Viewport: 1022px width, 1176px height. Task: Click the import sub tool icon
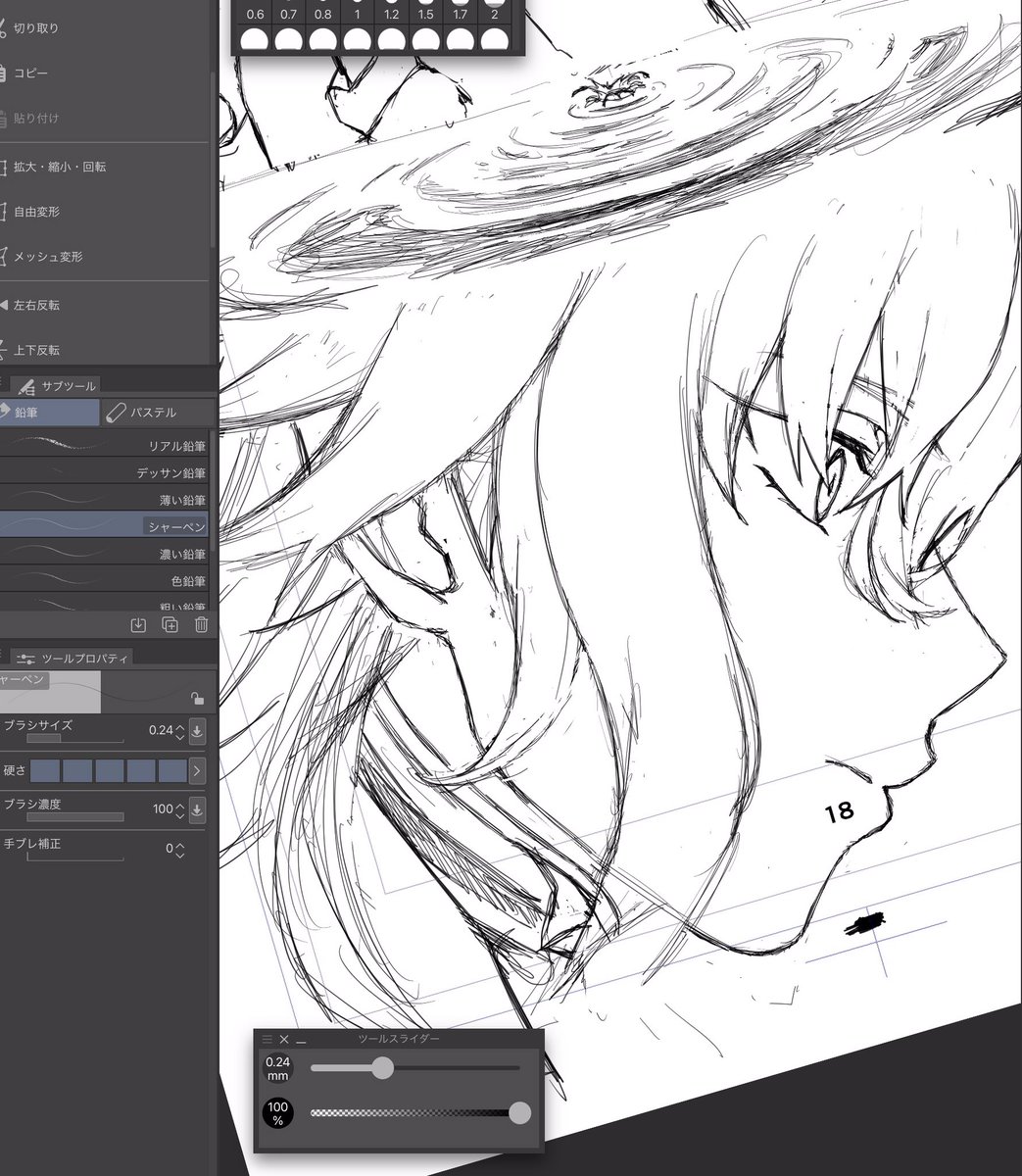click(137, 624)
